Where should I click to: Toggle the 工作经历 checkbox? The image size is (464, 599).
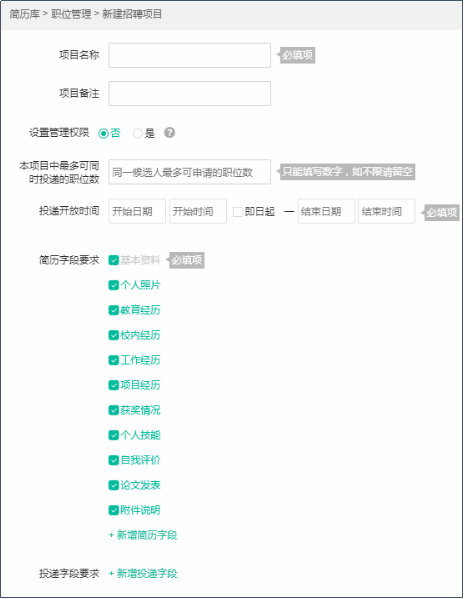[x=114, y=360]
